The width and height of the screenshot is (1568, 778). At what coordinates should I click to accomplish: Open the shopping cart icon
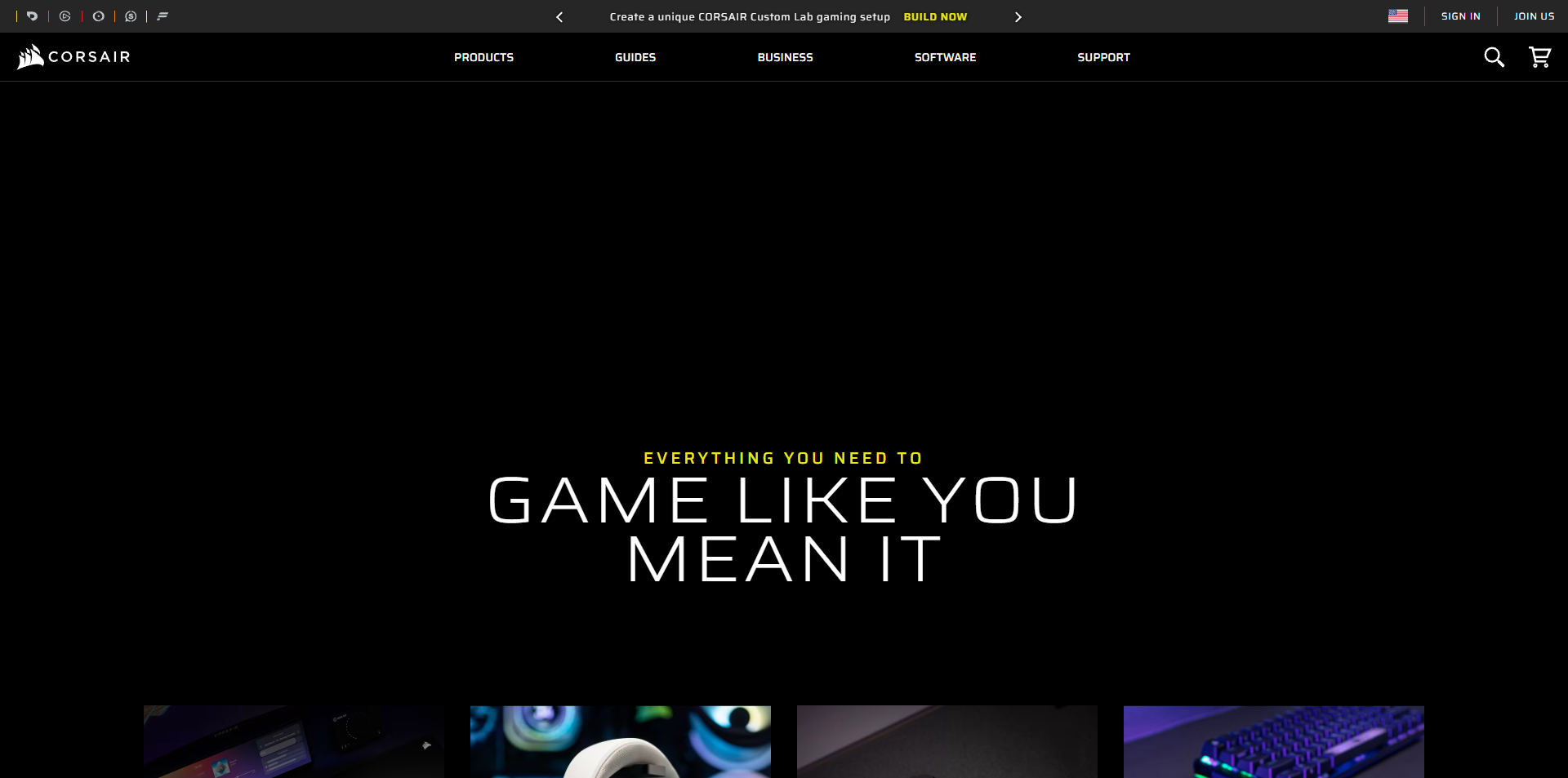click(x=1539, y=57)
